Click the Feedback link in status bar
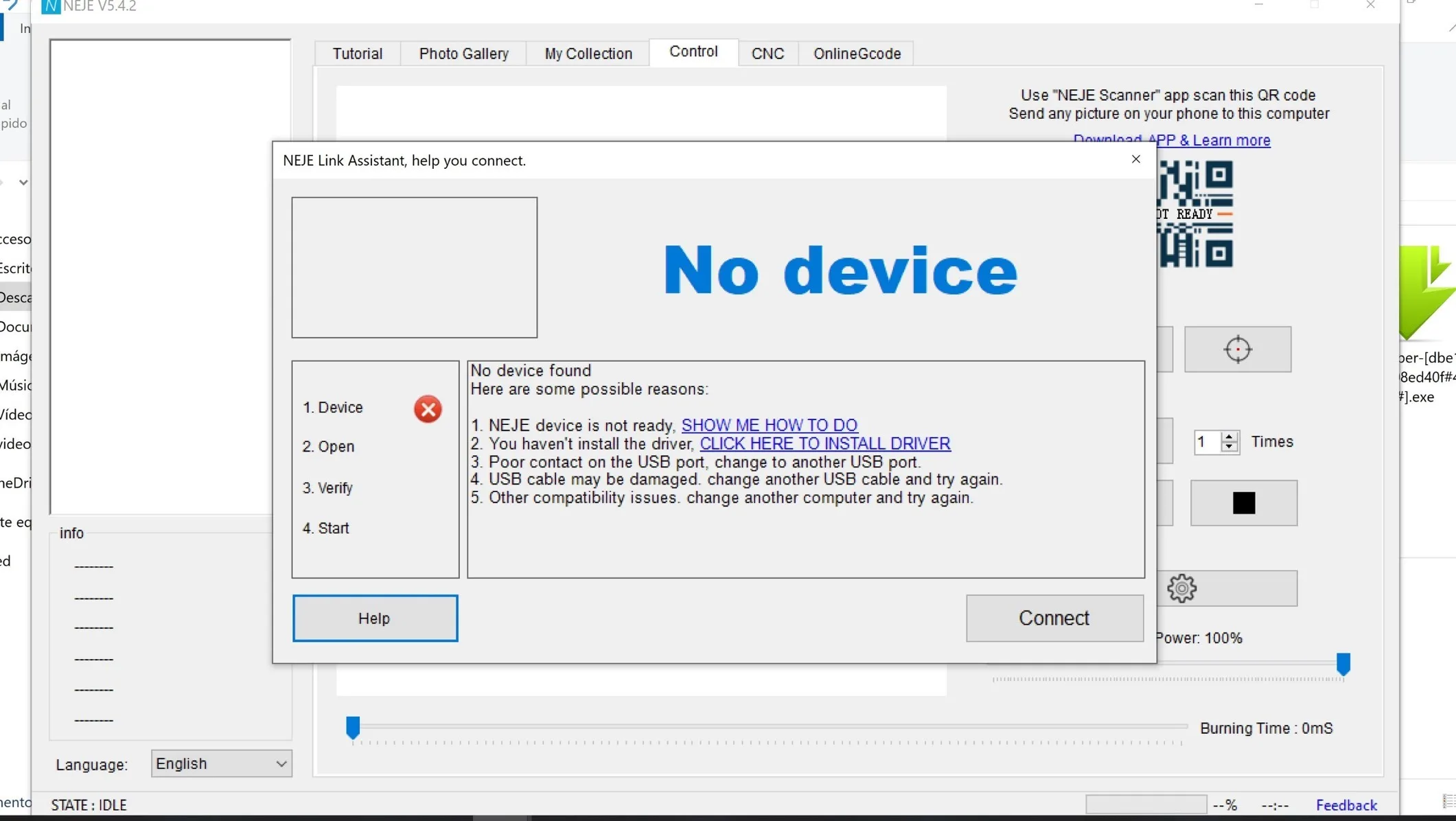This screenshot has width=1456, height=821. [x=1345, y=805]
